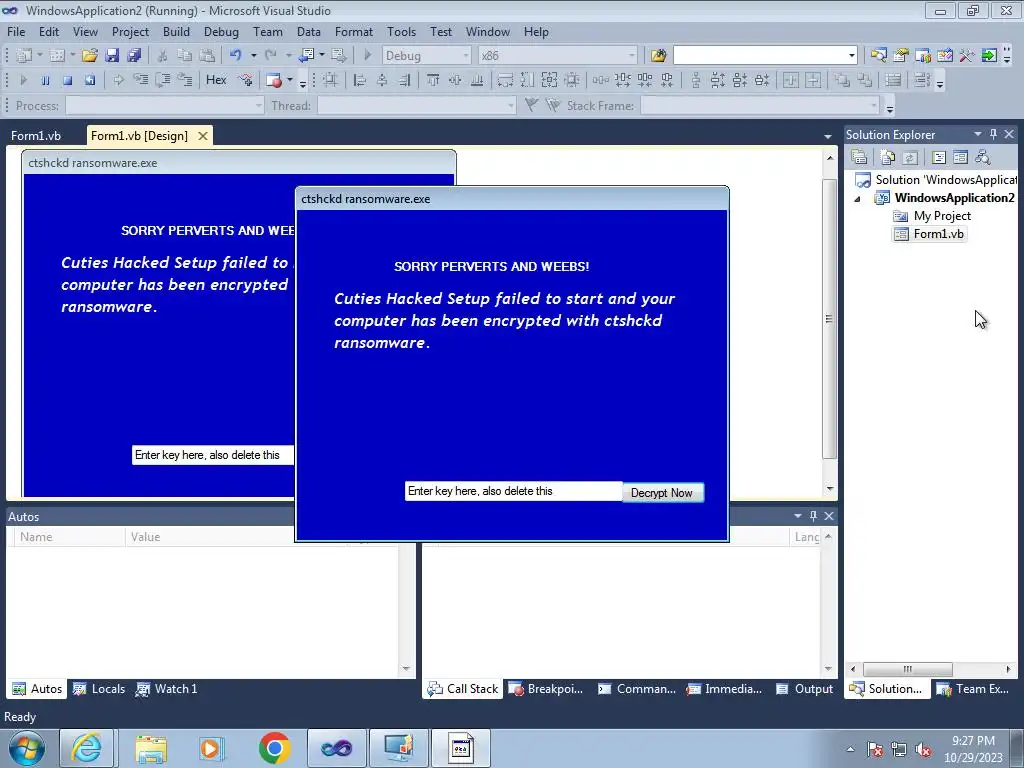
Task: Open the File menu
Action: pyautogui.click(x=16, y=32)
